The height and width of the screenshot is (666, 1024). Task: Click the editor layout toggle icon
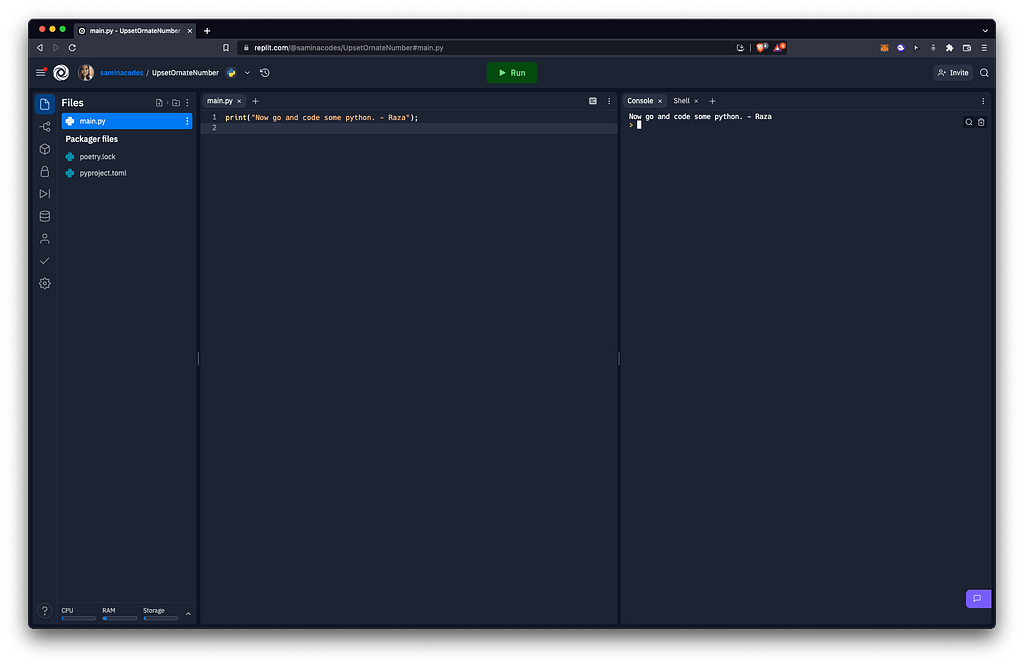[x=593, y=101]
